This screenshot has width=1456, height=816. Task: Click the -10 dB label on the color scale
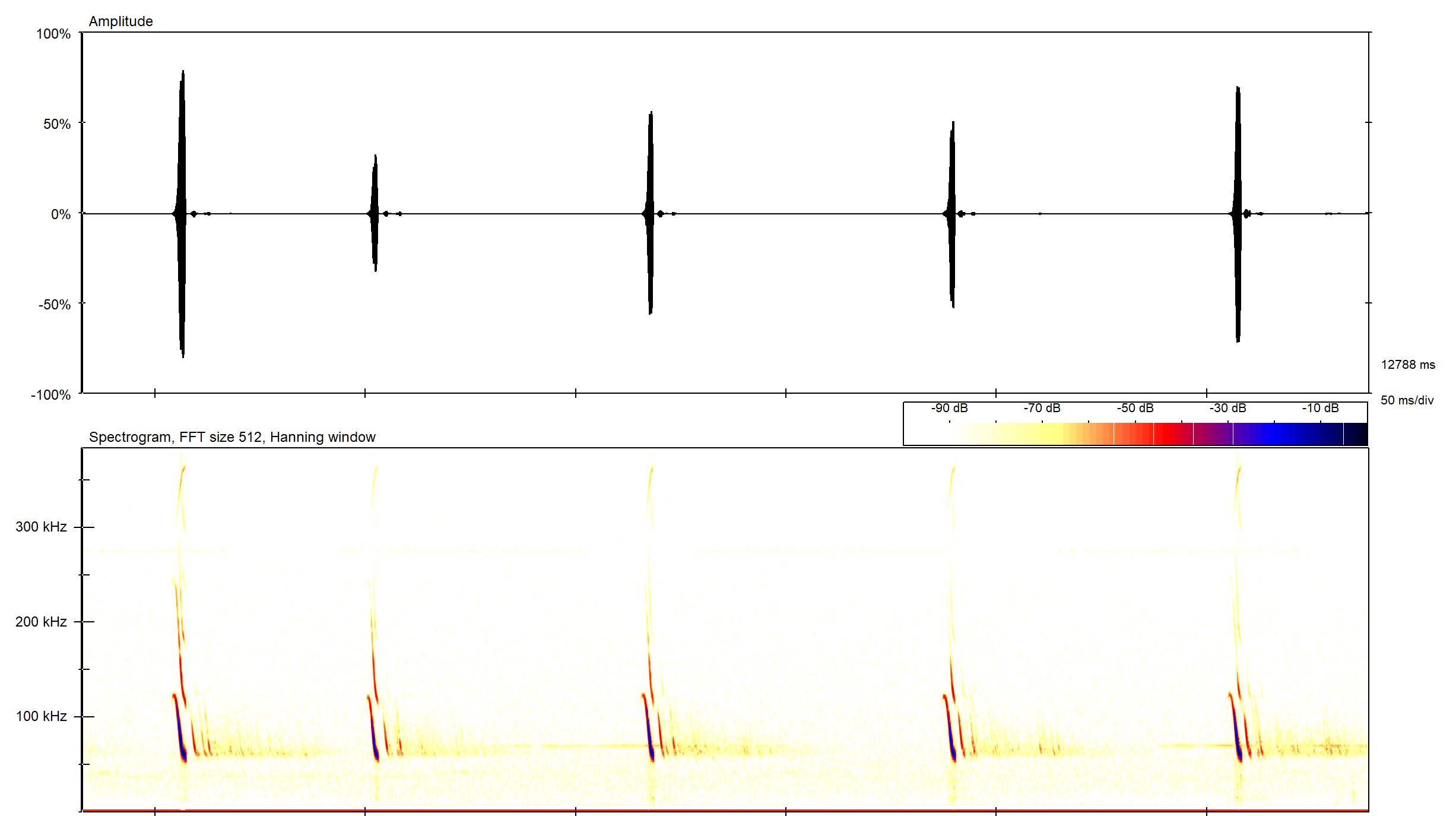1320,408
